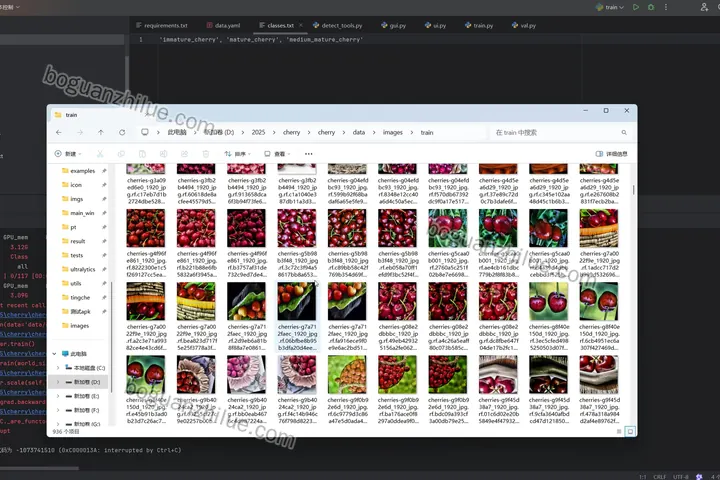Click the add-user collaboration icon in PyCharm
This screenshot has height=480, width=720.
coord(704,7)
